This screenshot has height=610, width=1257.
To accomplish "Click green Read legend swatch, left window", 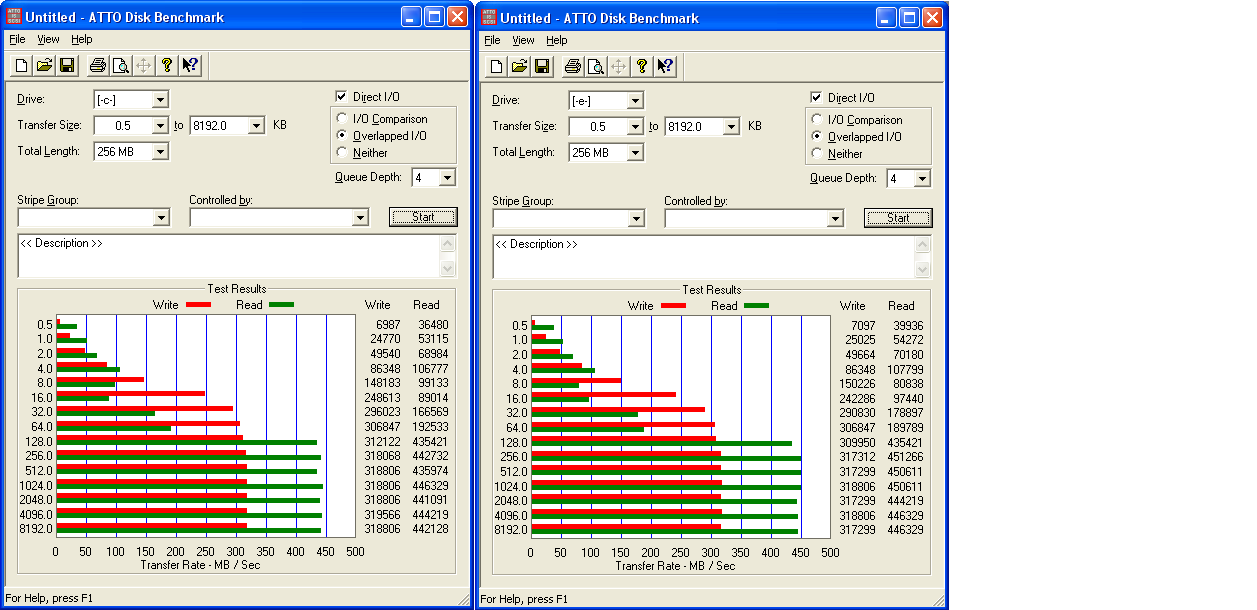I will 282,304.
